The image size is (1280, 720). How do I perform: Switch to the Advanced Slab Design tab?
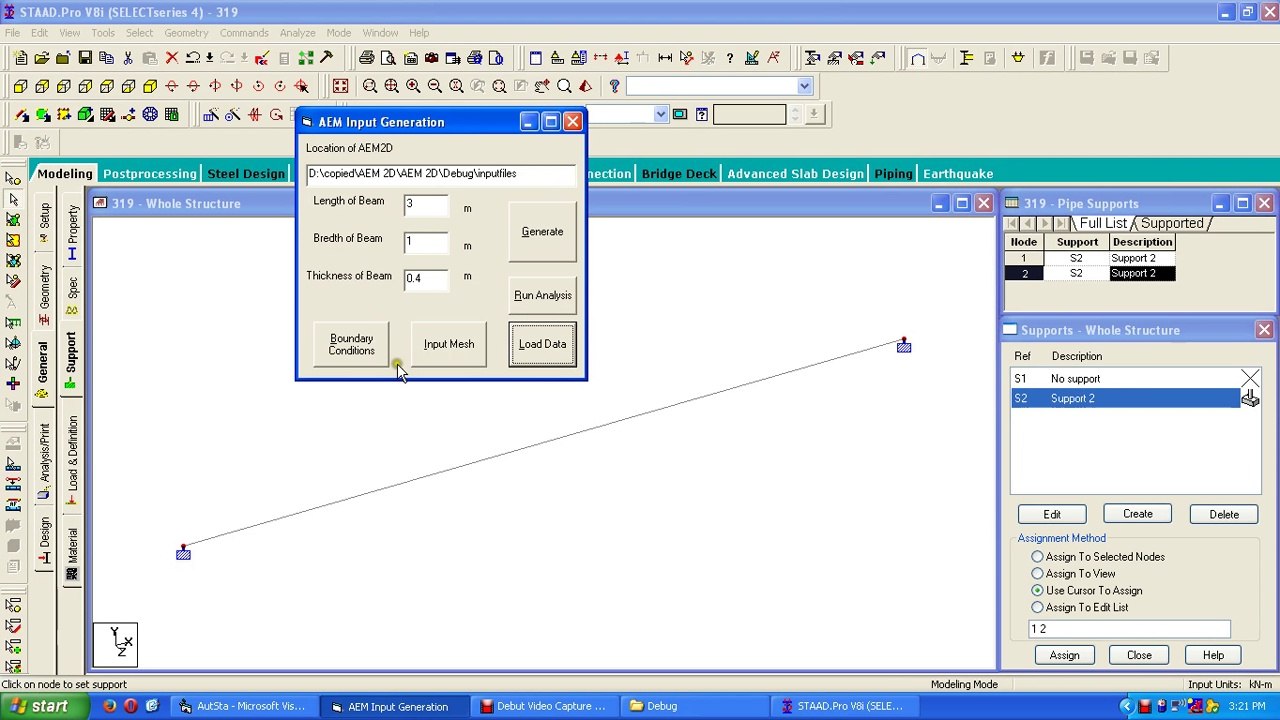tap(795, 173)
